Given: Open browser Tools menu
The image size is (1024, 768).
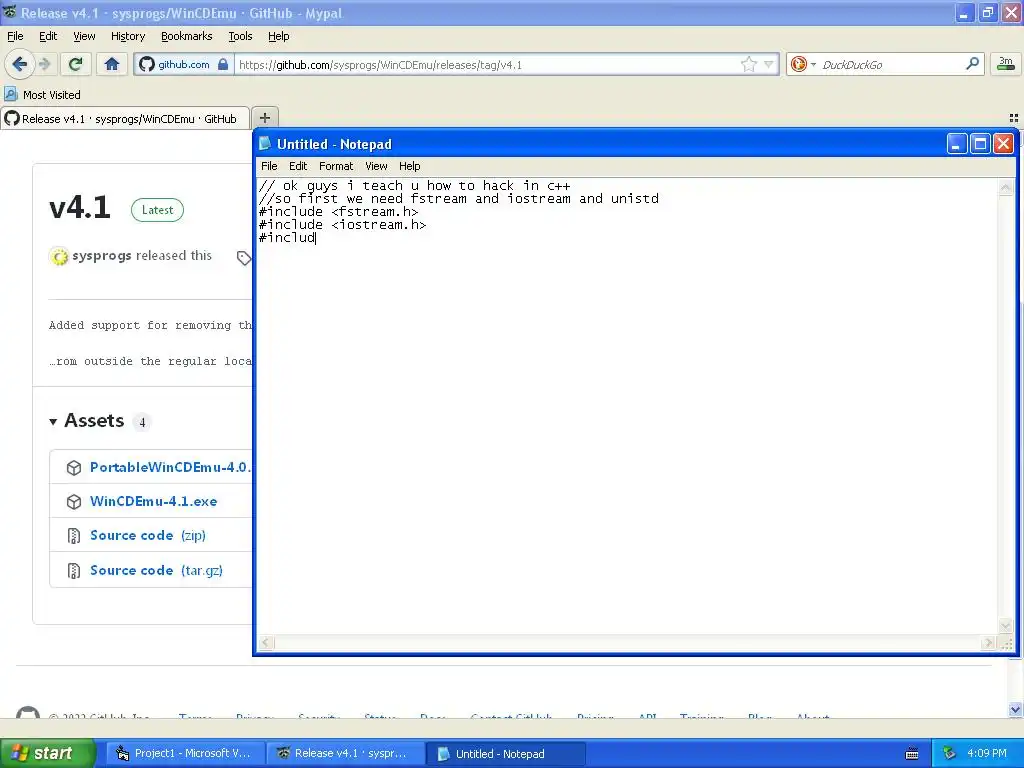Looking at the screenshot, I should coord(240,36).
